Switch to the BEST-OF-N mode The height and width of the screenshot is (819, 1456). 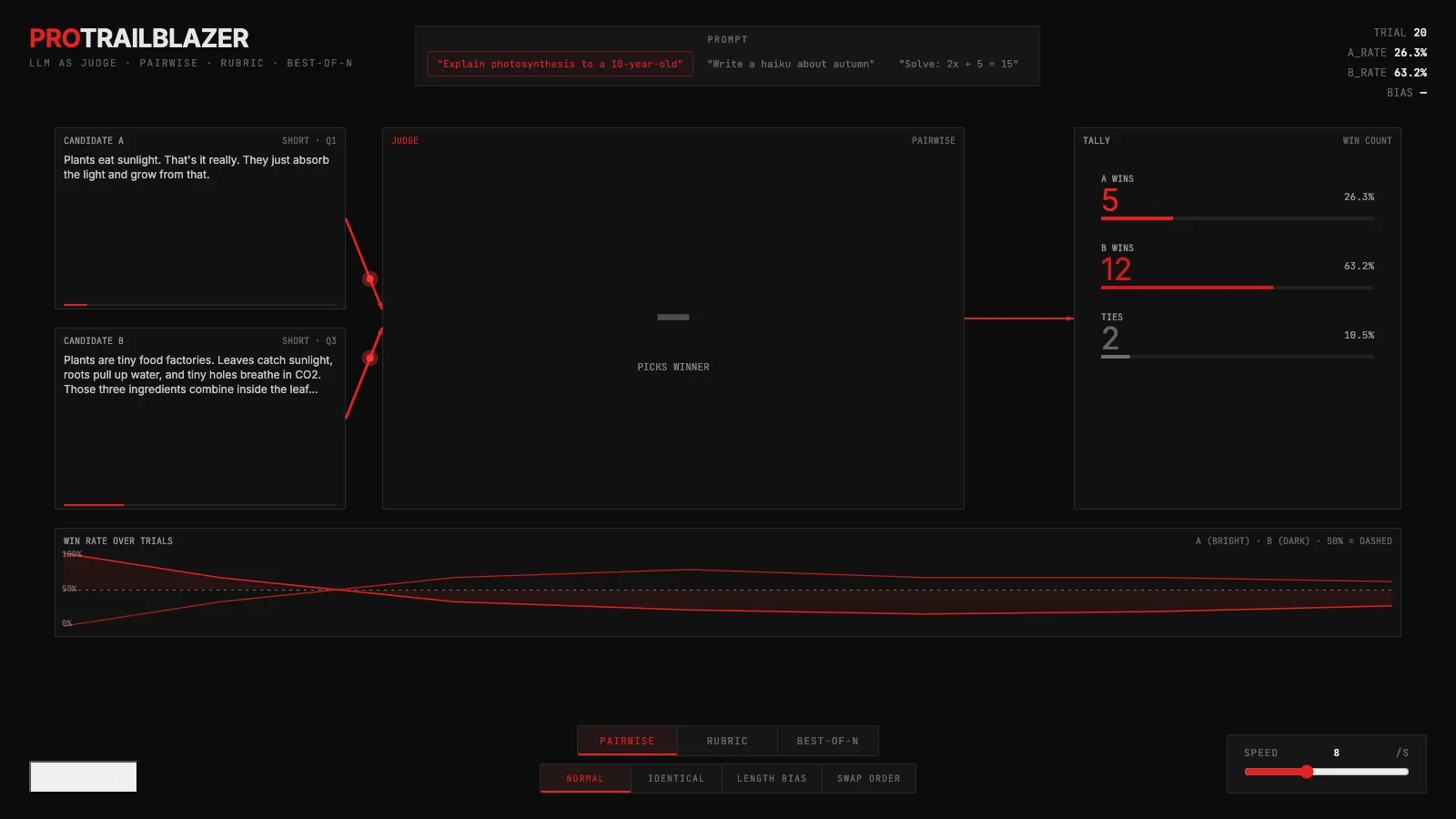827,740
